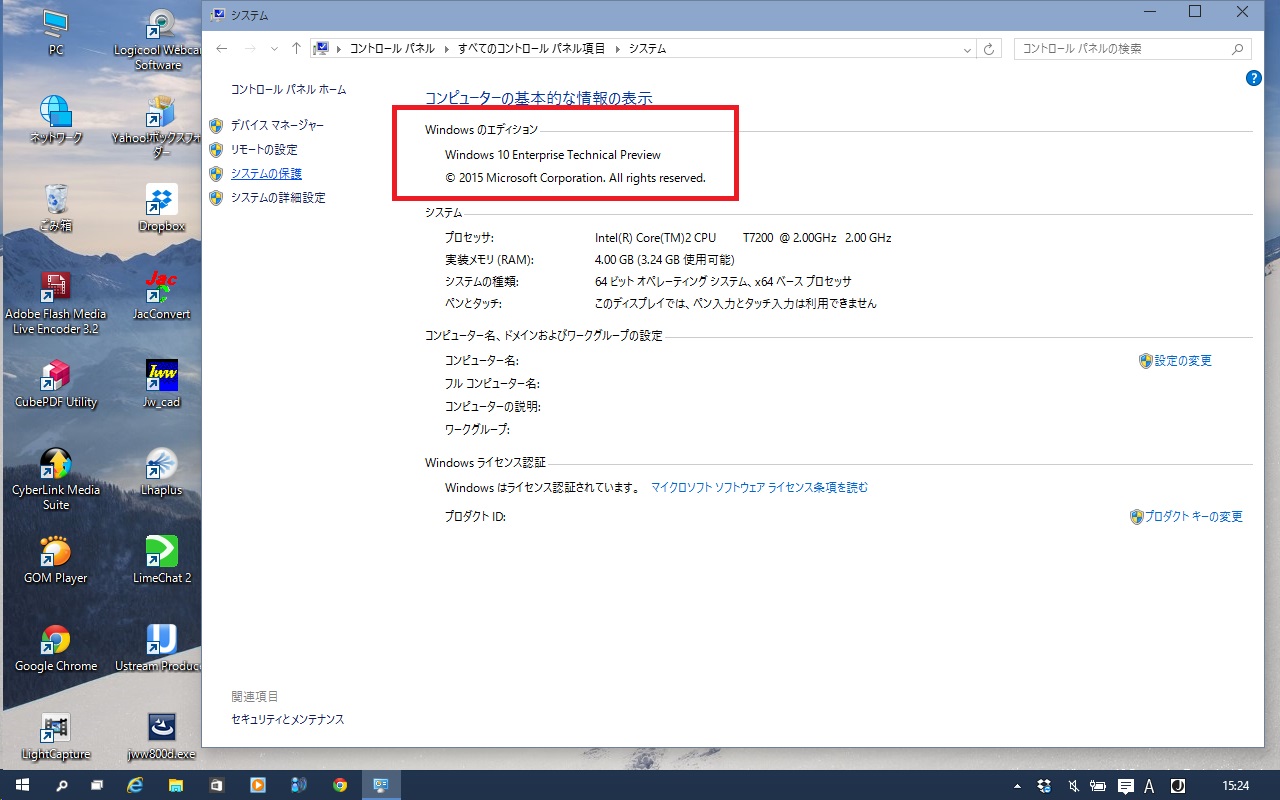
Task: Launch the CyberLink Media Suite shortcut
Action: point(56,479)
